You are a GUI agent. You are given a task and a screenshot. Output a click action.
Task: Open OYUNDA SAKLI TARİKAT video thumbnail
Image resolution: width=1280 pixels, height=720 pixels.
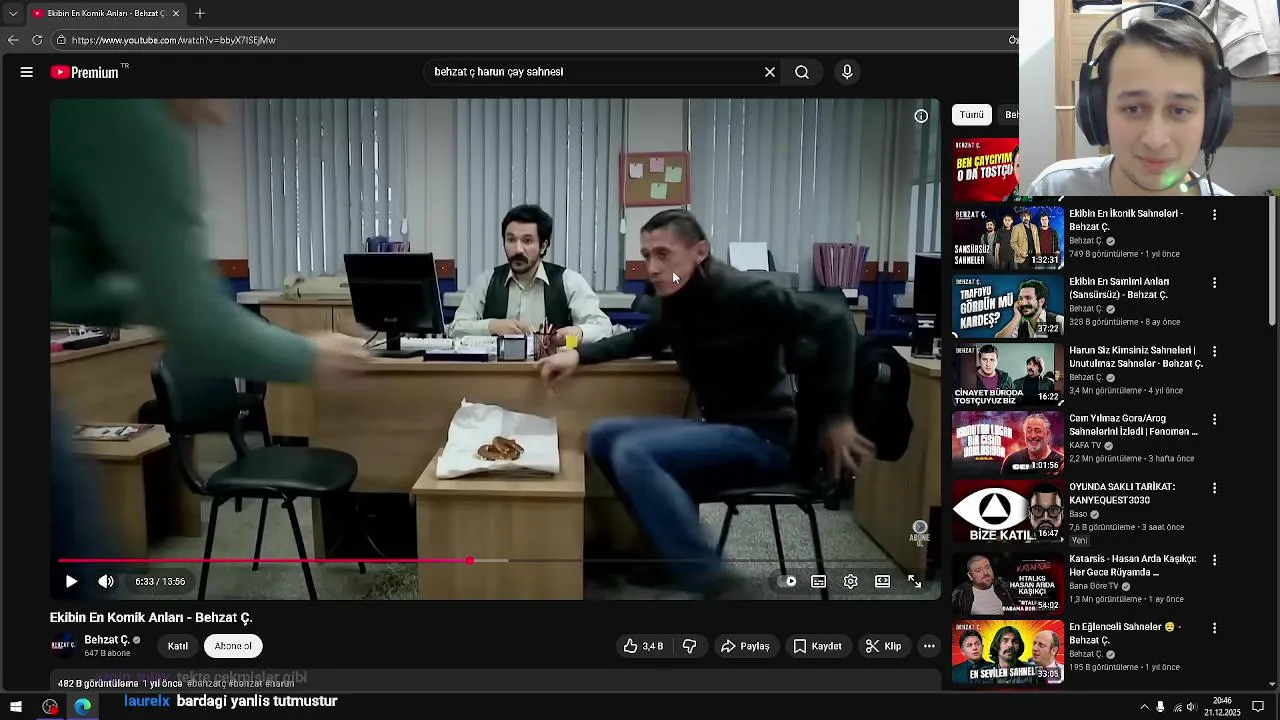pyautogui.click(x=1007, y=511)
